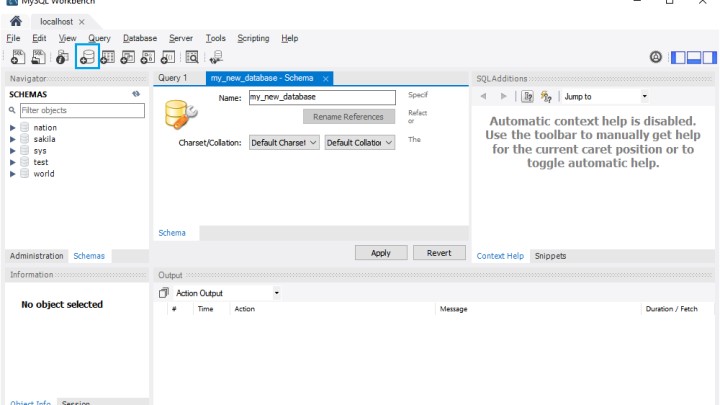Click the Rename References button
The height and width of the screenshot is (405, 720).
[349, 117]
